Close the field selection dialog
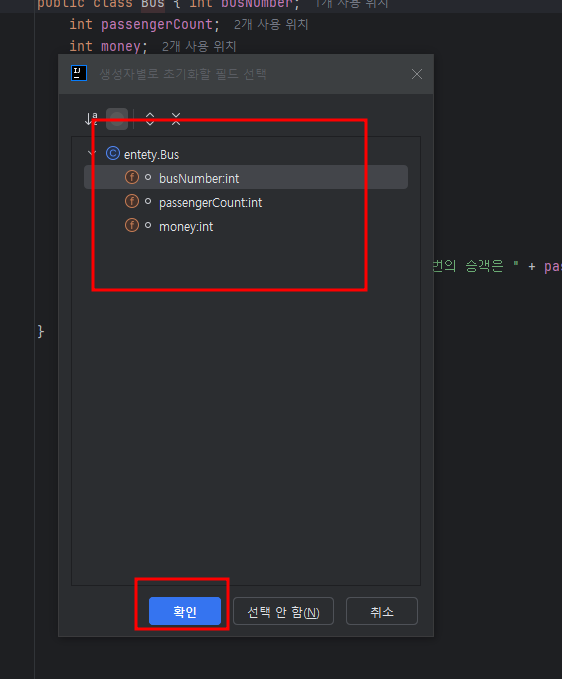The width and height of the screenshot is (562, 679). [417, 74]
